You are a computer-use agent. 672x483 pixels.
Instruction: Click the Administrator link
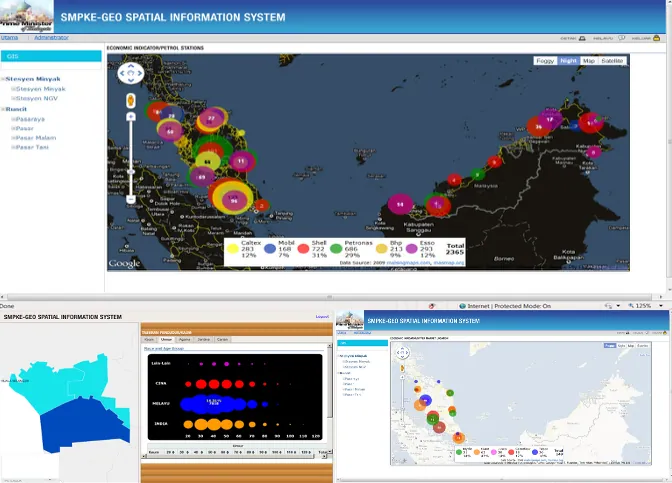51,38
